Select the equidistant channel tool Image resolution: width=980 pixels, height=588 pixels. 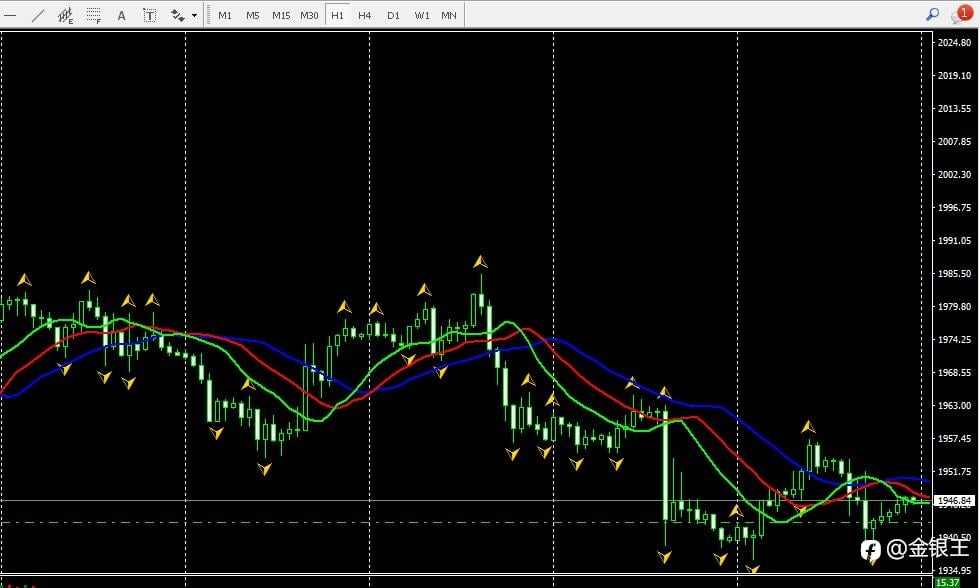[x=66, y=16]
